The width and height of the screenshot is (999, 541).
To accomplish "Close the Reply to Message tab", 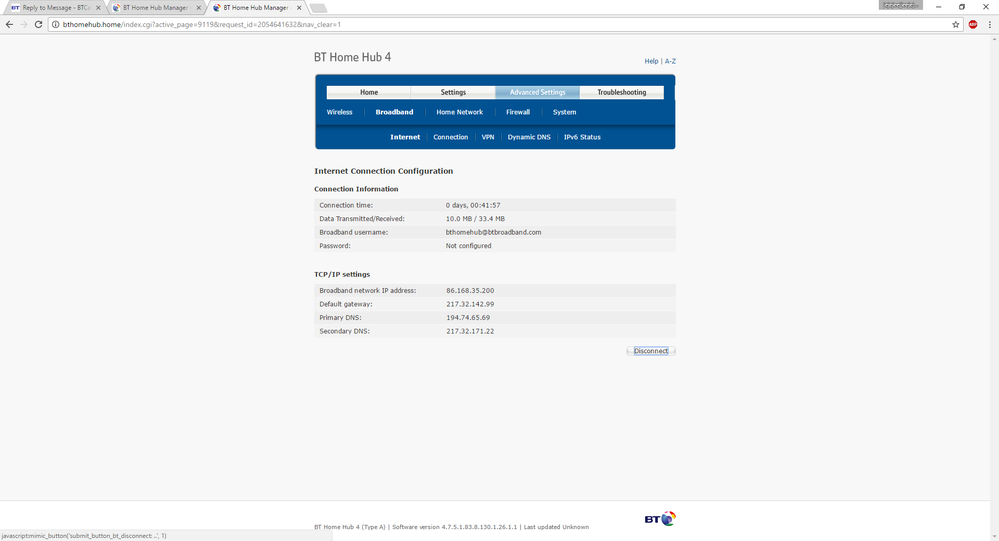I will pyautogui.click(x=98, y=8).
